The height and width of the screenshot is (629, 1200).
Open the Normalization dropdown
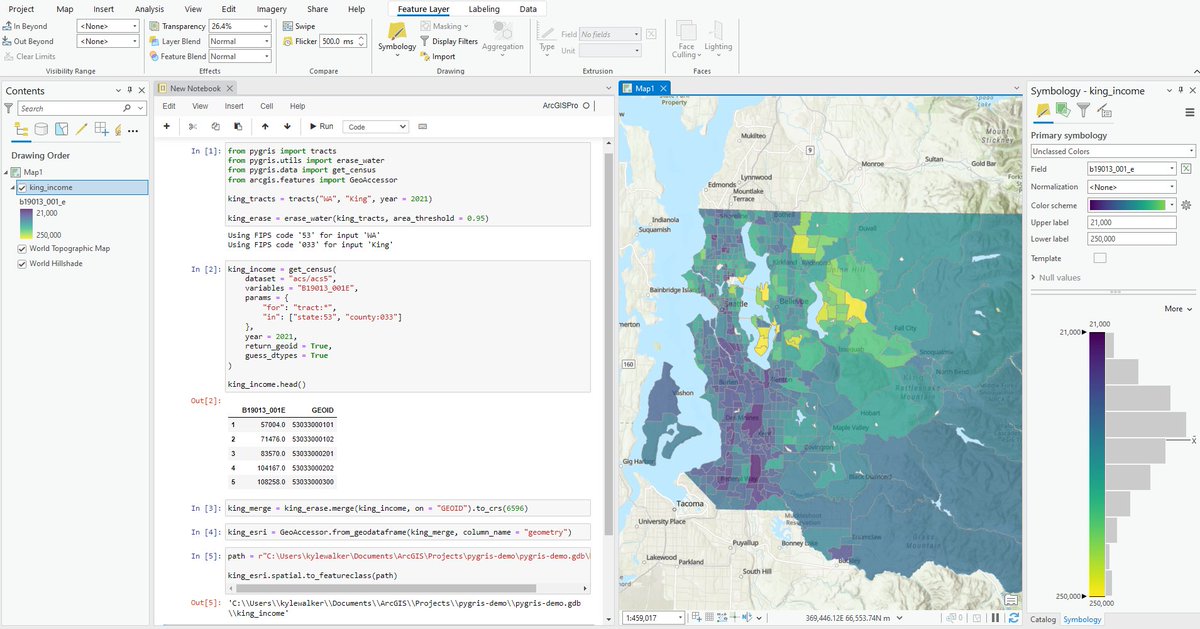(x=1131, y=186)
